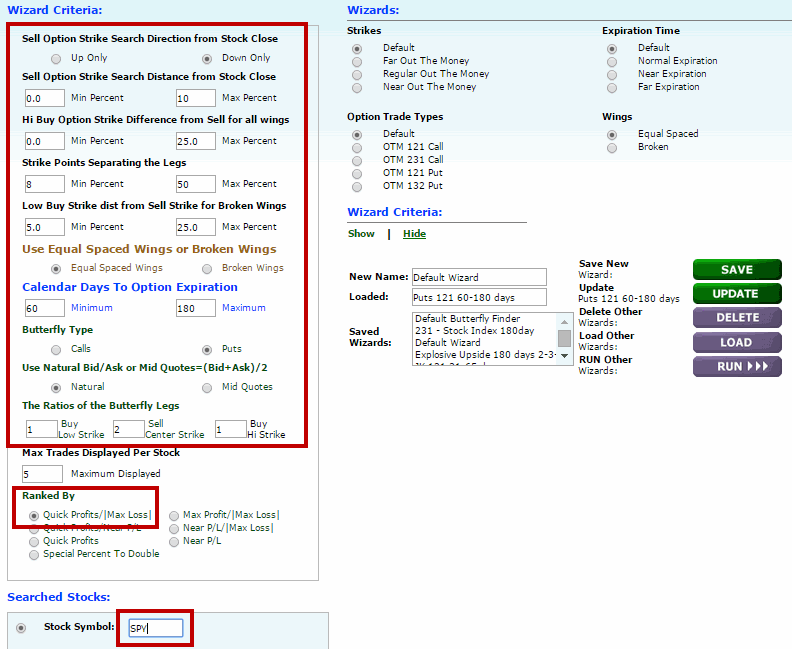Edit Low Buy Strike Max Percent field
This screenshot has width=792, height=649.
pyautogui.click(x=195, y=227)
